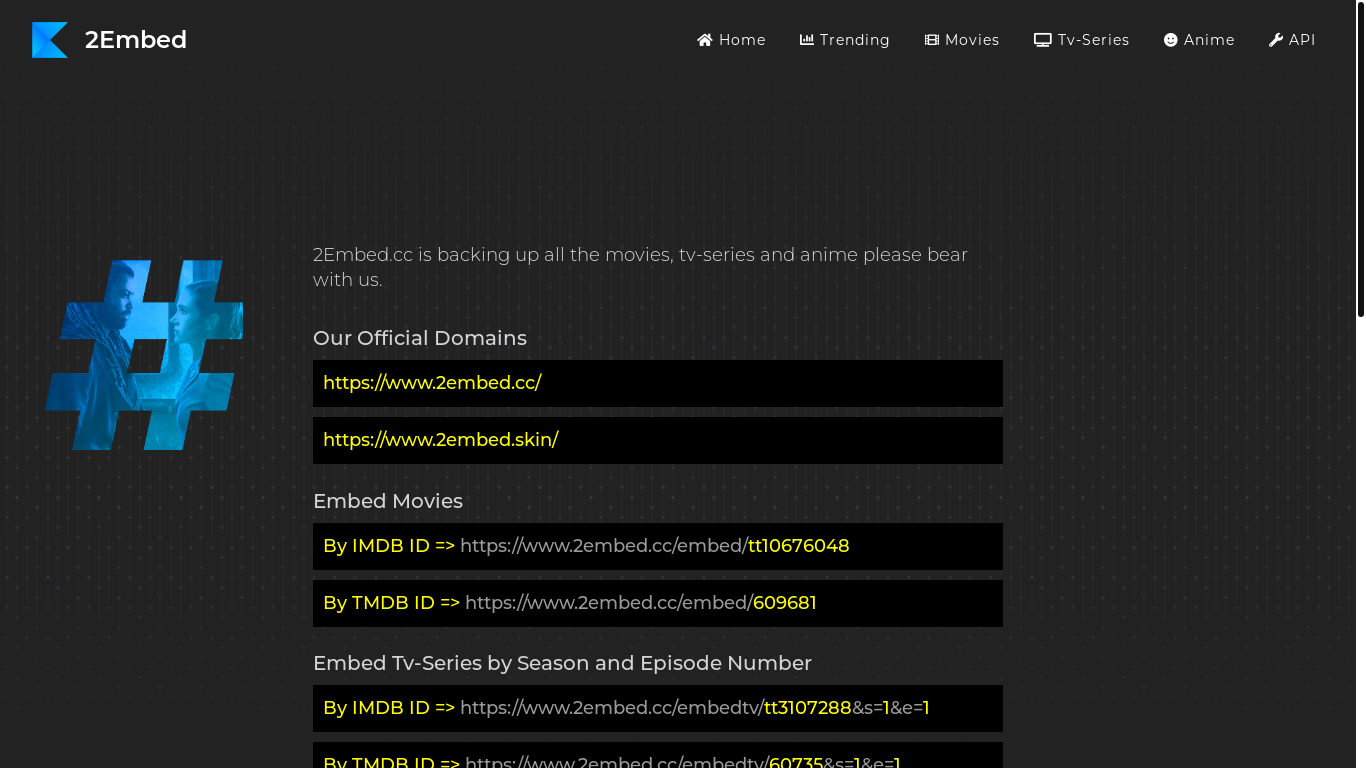This screenshot has width=1366, height=768.
Task: Click the 2Embed site title
Action: coord(136,40)
